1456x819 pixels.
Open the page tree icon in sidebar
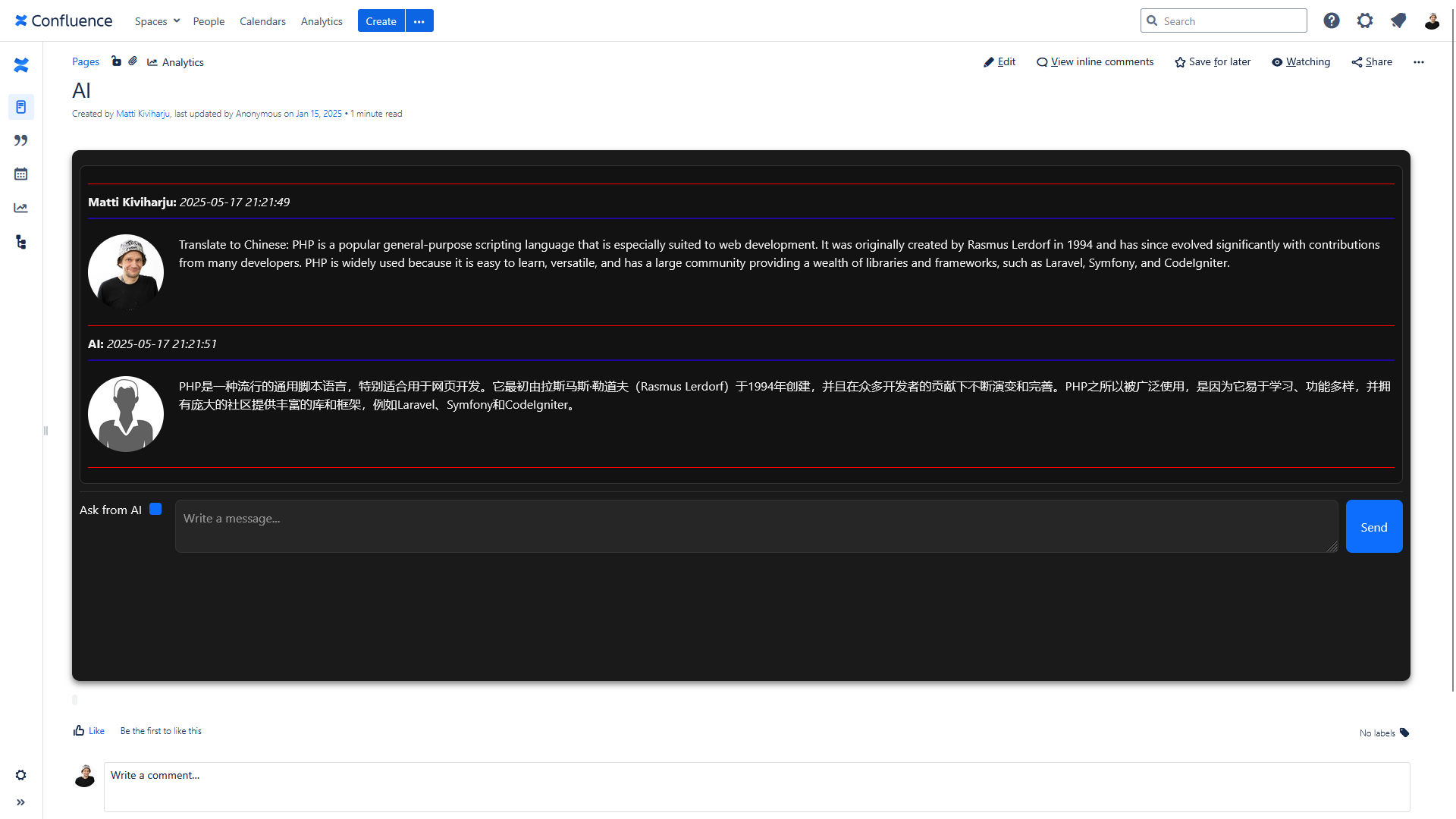[x=21, y=242]
